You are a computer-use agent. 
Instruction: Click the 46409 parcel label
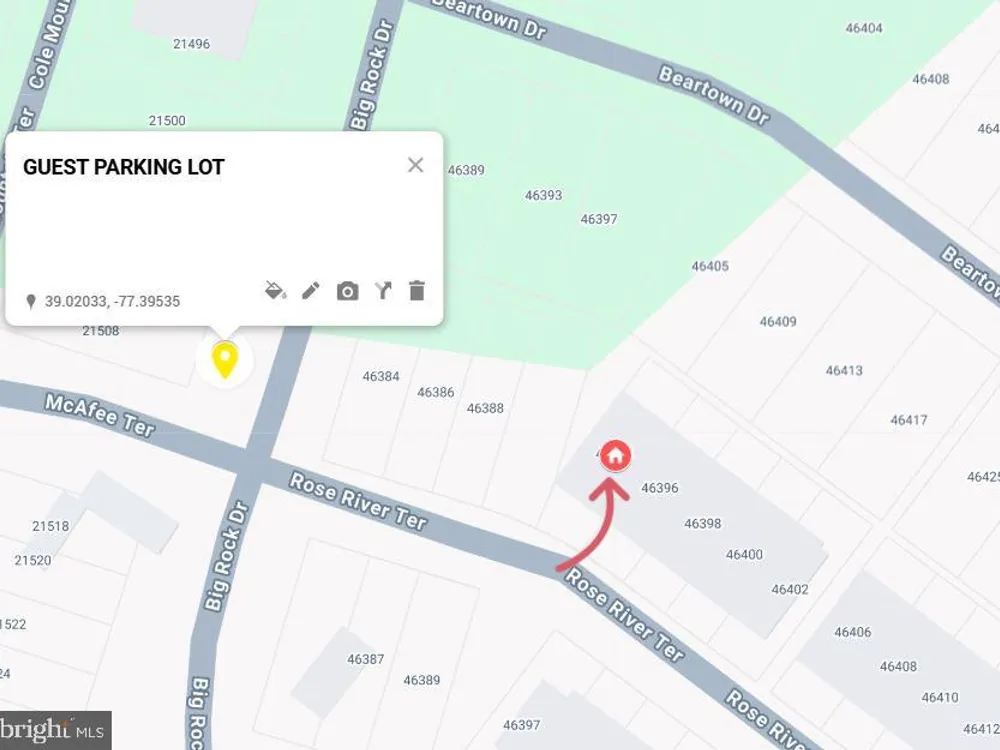point(777,321)
